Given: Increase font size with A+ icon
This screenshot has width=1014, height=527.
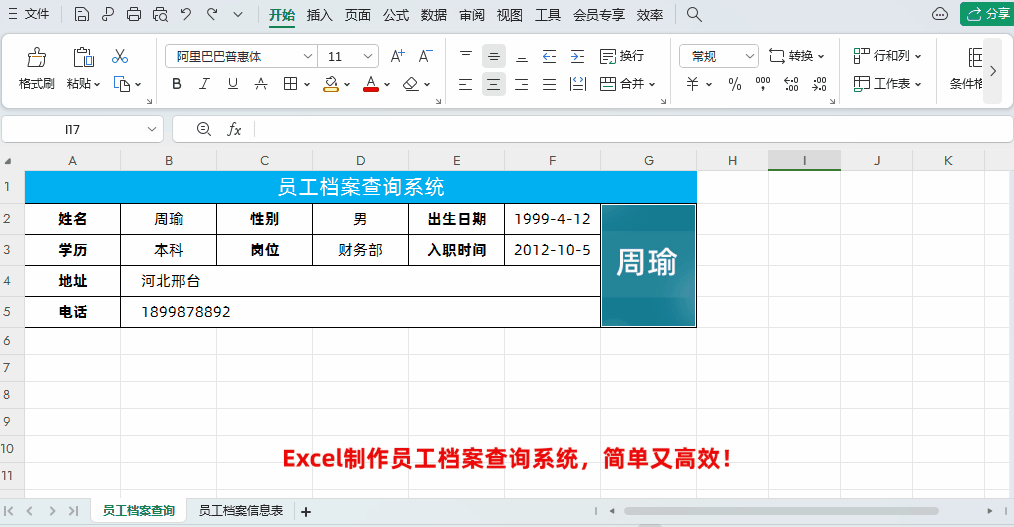Looking at the screenshot, I should coord(398,56).
